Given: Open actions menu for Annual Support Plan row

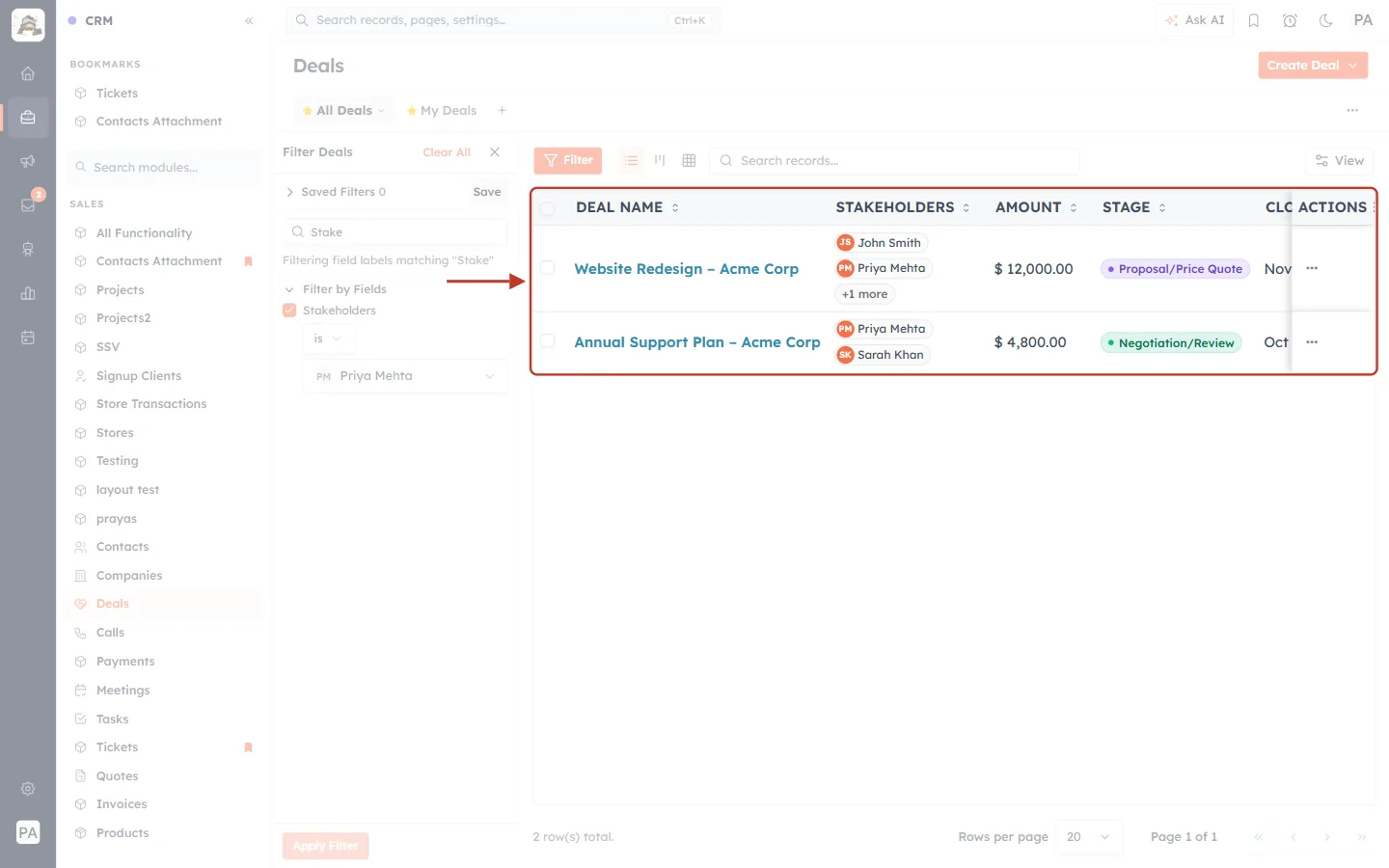Looking at the screenshot, I should click(1312, 342).
